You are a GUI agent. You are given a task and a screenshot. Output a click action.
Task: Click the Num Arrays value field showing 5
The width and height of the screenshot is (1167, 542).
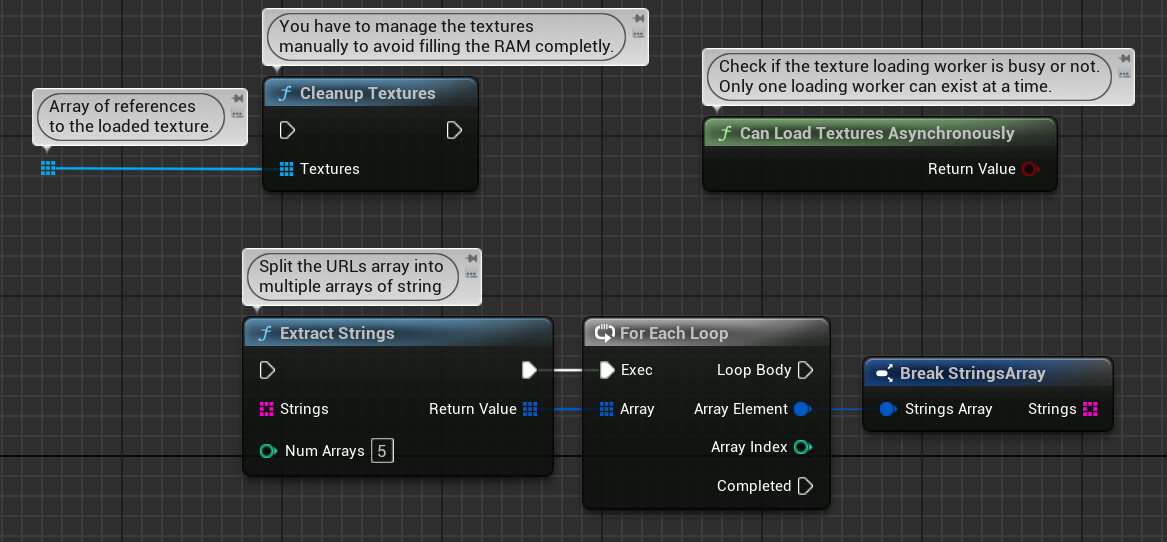coord(382,451)
